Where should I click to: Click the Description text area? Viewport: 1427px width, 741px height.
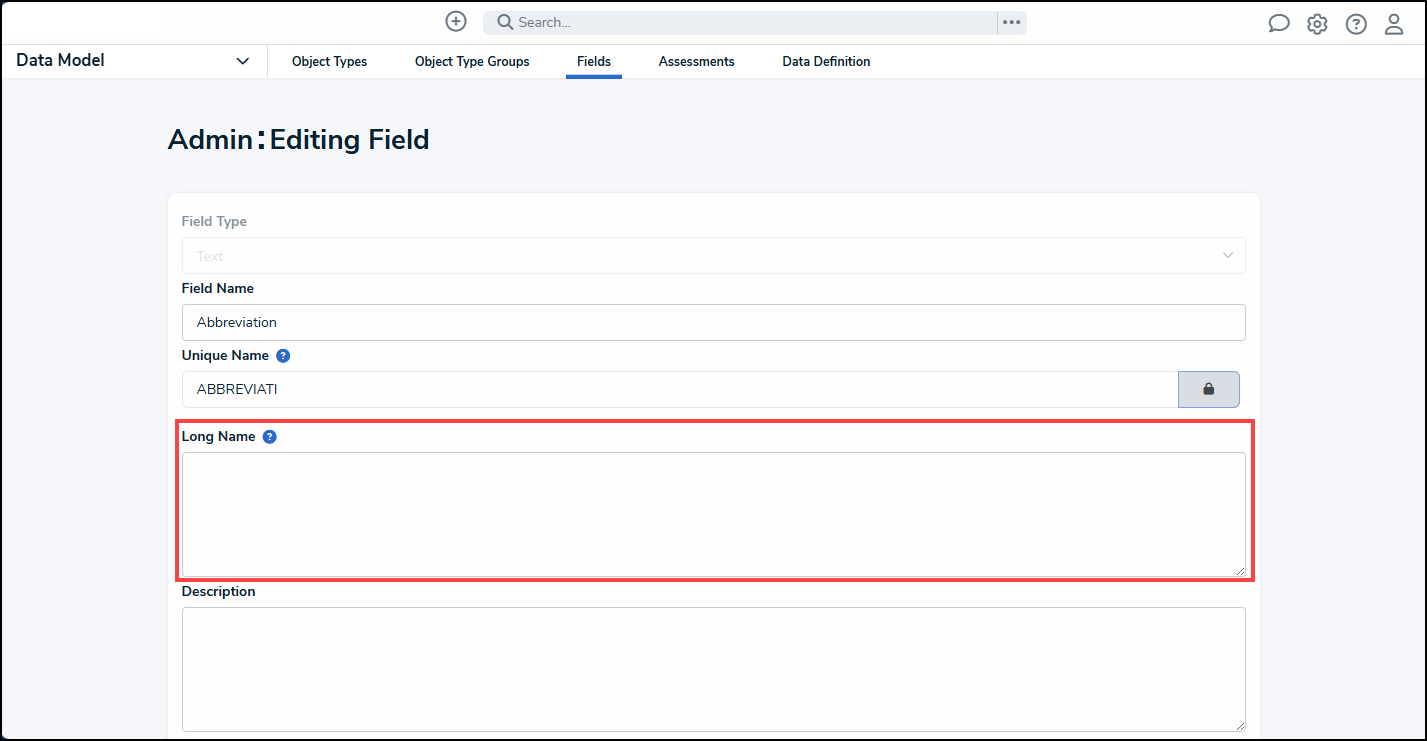pyautogui.click(x=712, y=668)
